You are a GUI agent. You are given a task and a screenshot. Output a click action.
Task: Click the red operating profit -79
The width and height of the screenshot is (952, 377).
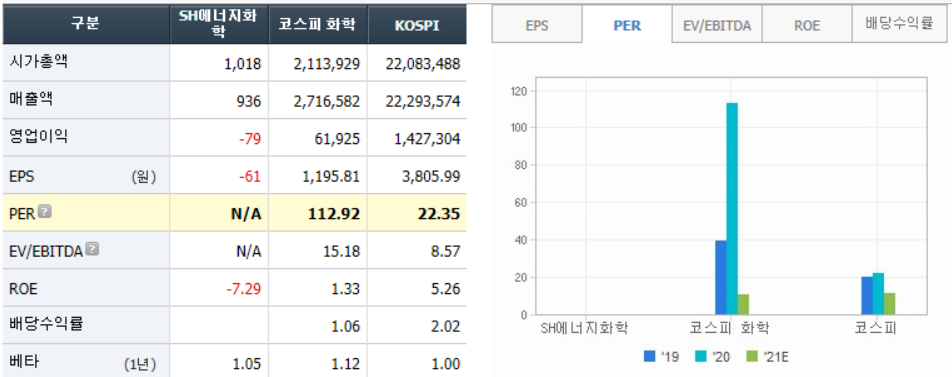click(x=250, y=139)
